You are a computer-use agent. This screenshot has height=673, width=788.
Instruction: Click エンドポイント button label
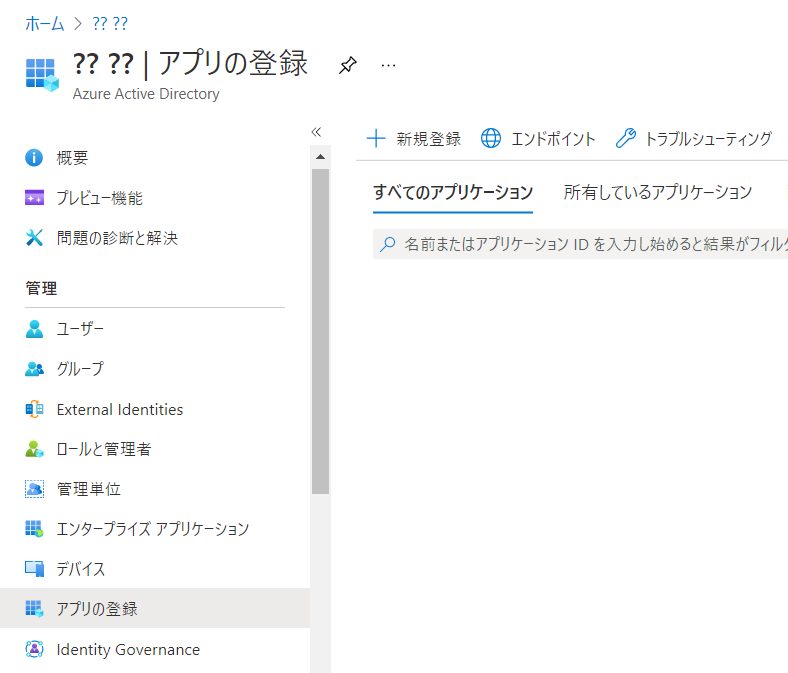tap(553, 139)
